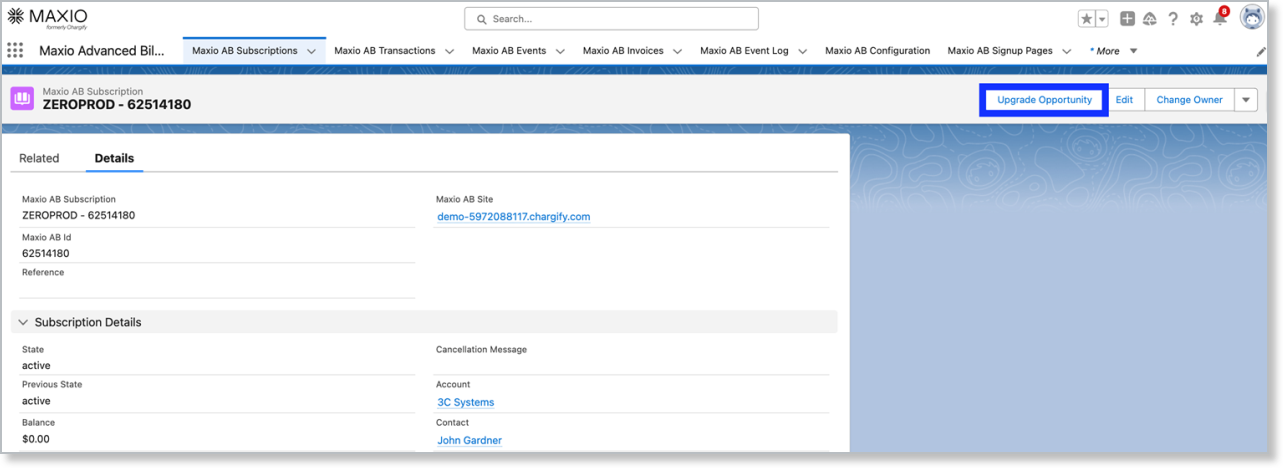View notifications bell icon

[1219, 19]
